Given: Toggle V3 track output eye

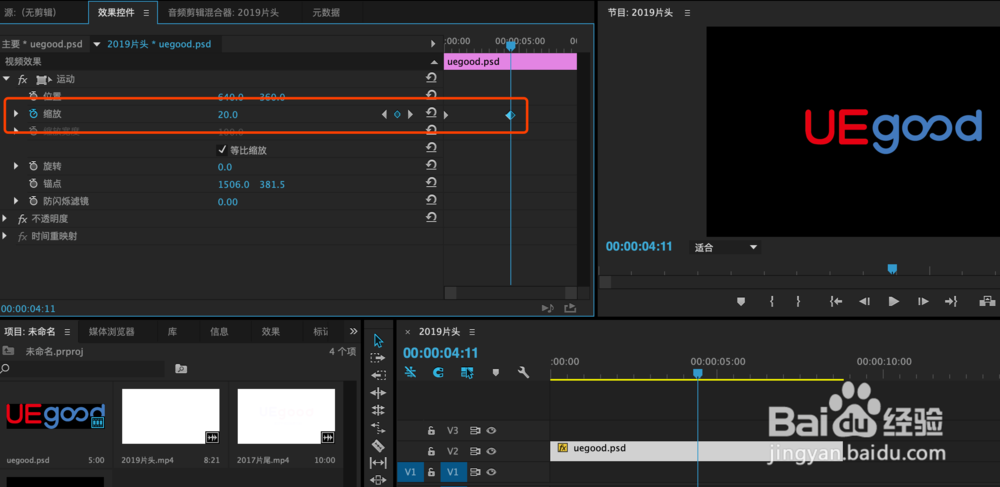Looking at the screenshot, I should point(491,431).
